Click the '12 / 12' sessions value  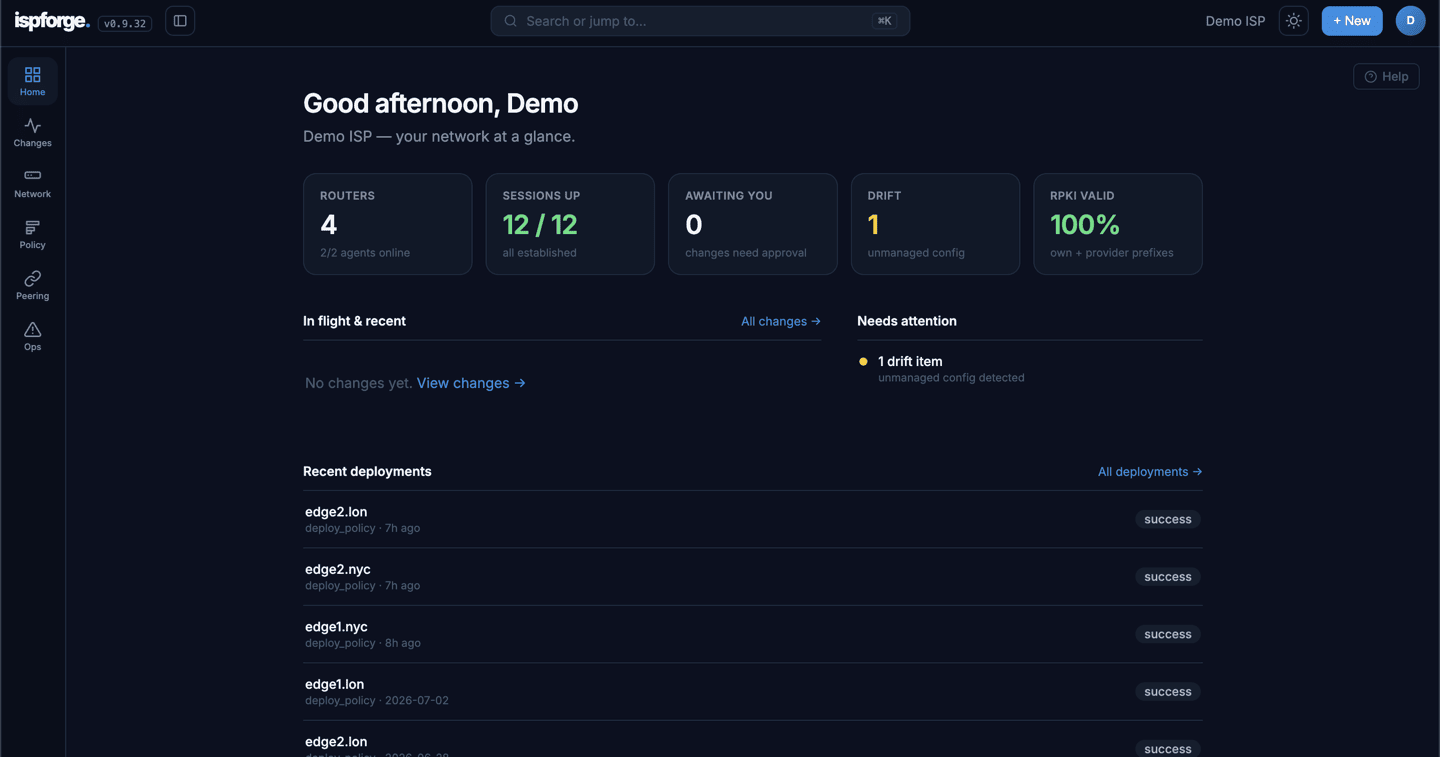coord(540,224)
